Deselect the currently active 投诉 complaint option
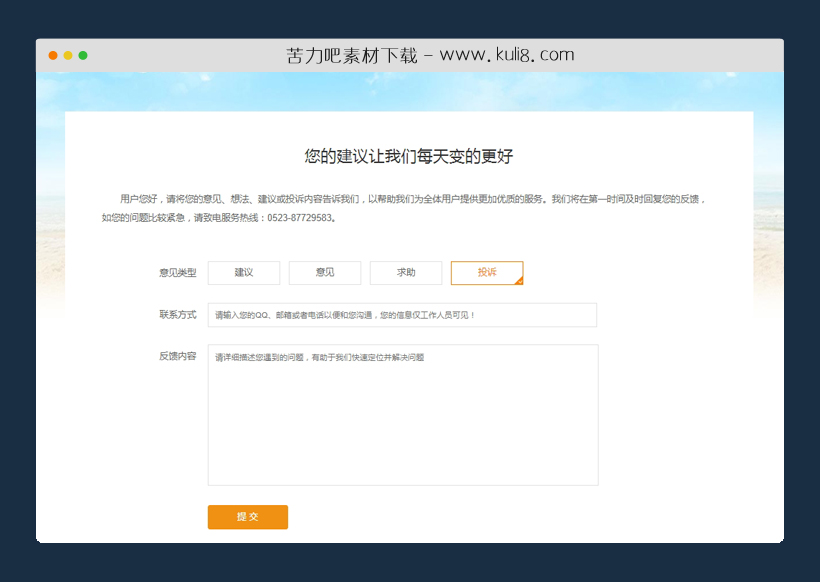The height and width of the screenshot is (582, 820). (x=486, y=272)
